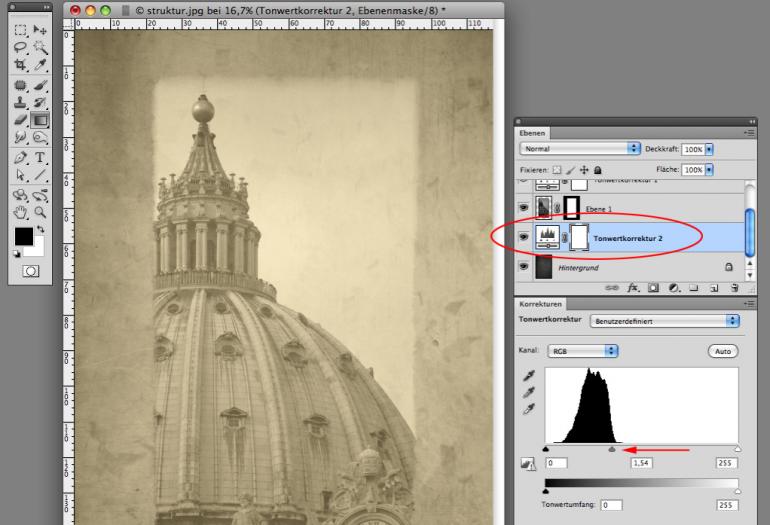The image size is (770, 525).
Task: Create a new group folder button
Action: coord(693,288)
